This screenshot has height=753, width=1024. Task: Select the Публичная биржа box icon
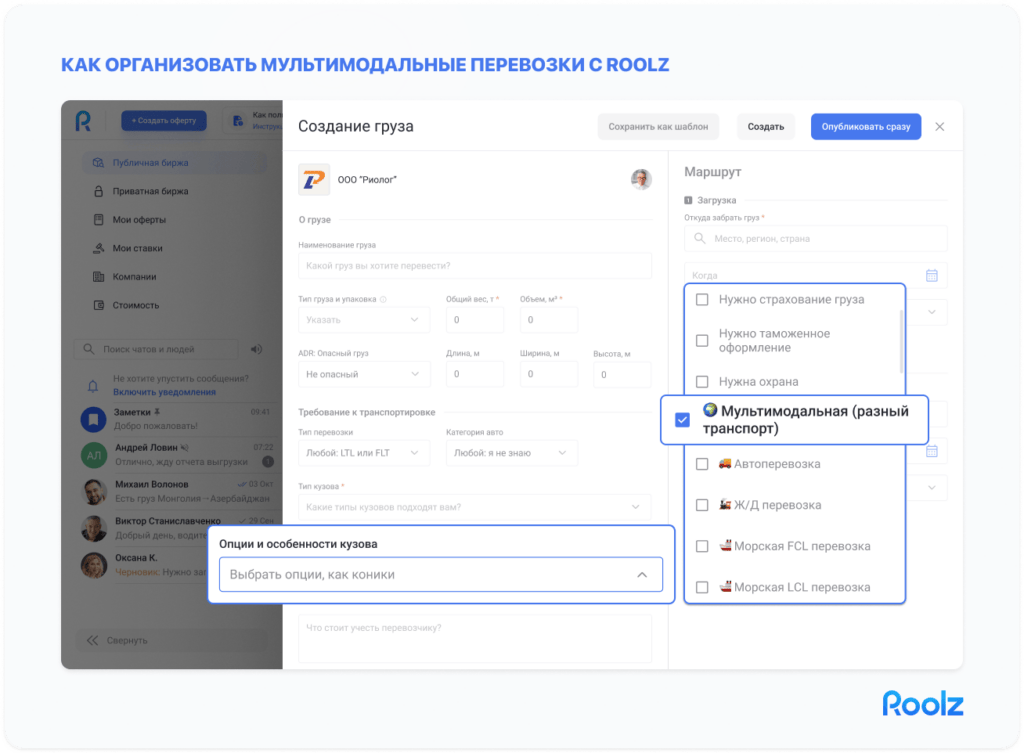[x=97, y=162]
